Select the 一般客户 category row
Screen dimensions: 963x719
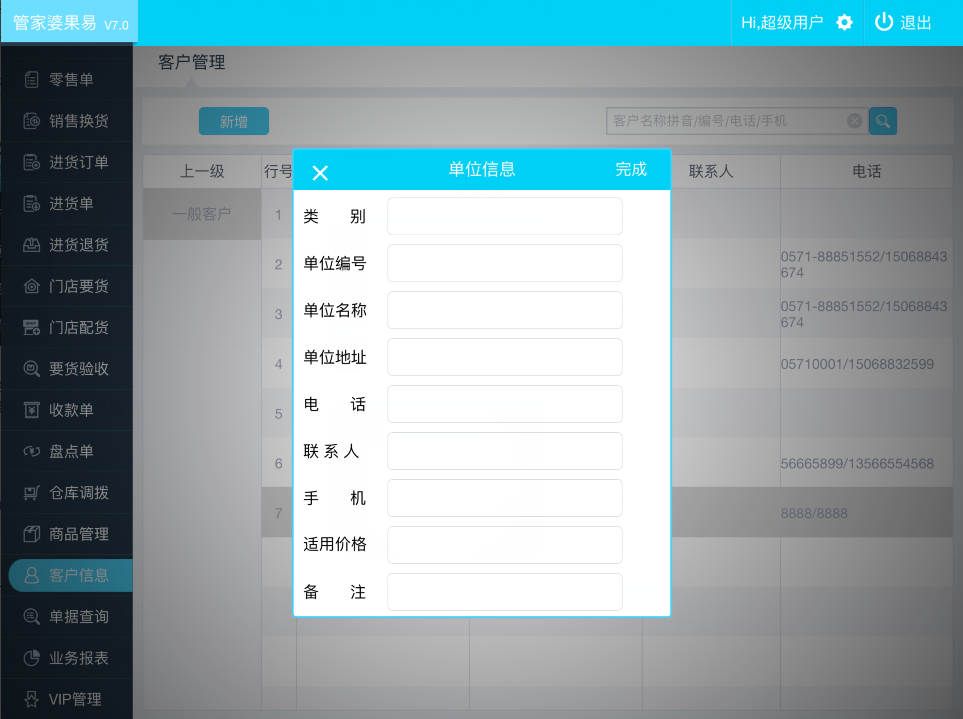(x=202, y=214)
